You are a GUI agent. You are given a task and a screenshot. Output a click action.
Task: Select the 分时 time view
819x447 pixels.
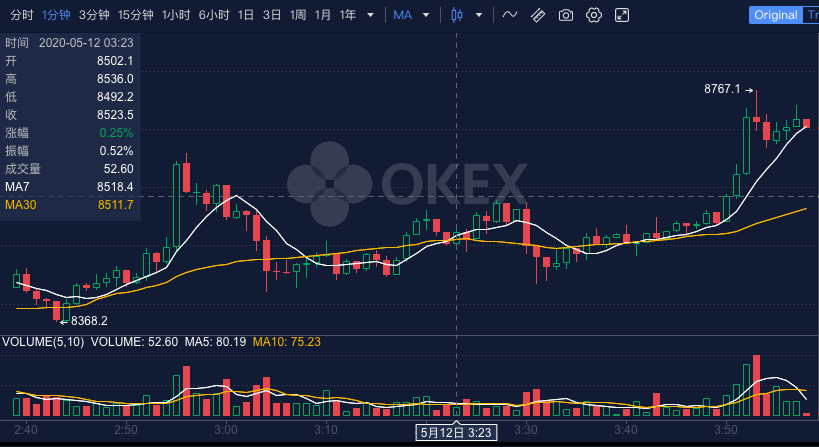[21, 15]
